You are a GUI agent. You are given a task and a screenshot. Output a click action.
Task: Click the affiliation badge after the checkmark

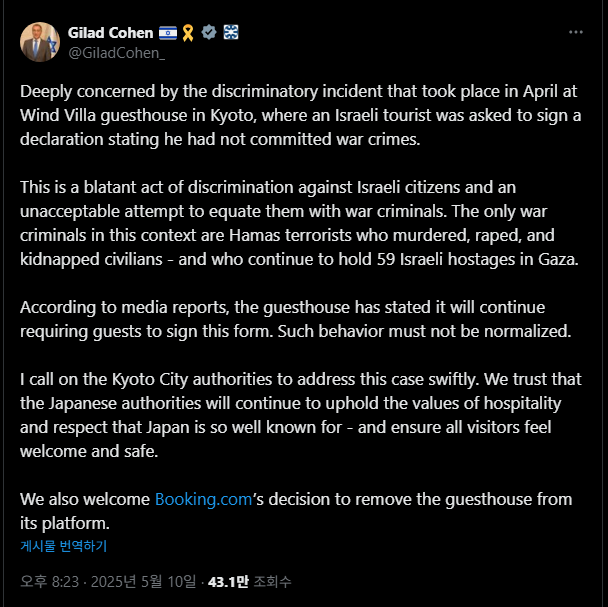click(229, 32)
